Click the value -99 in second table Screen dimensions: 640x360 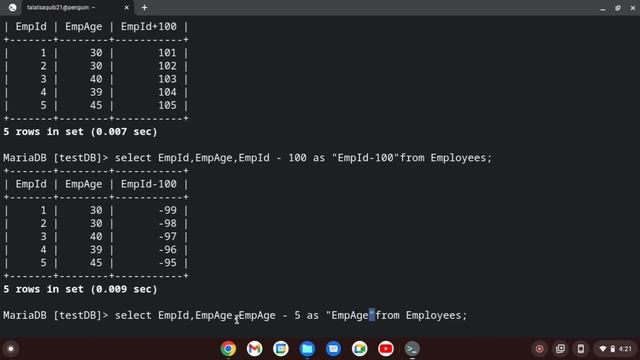(x=167, y=210)
